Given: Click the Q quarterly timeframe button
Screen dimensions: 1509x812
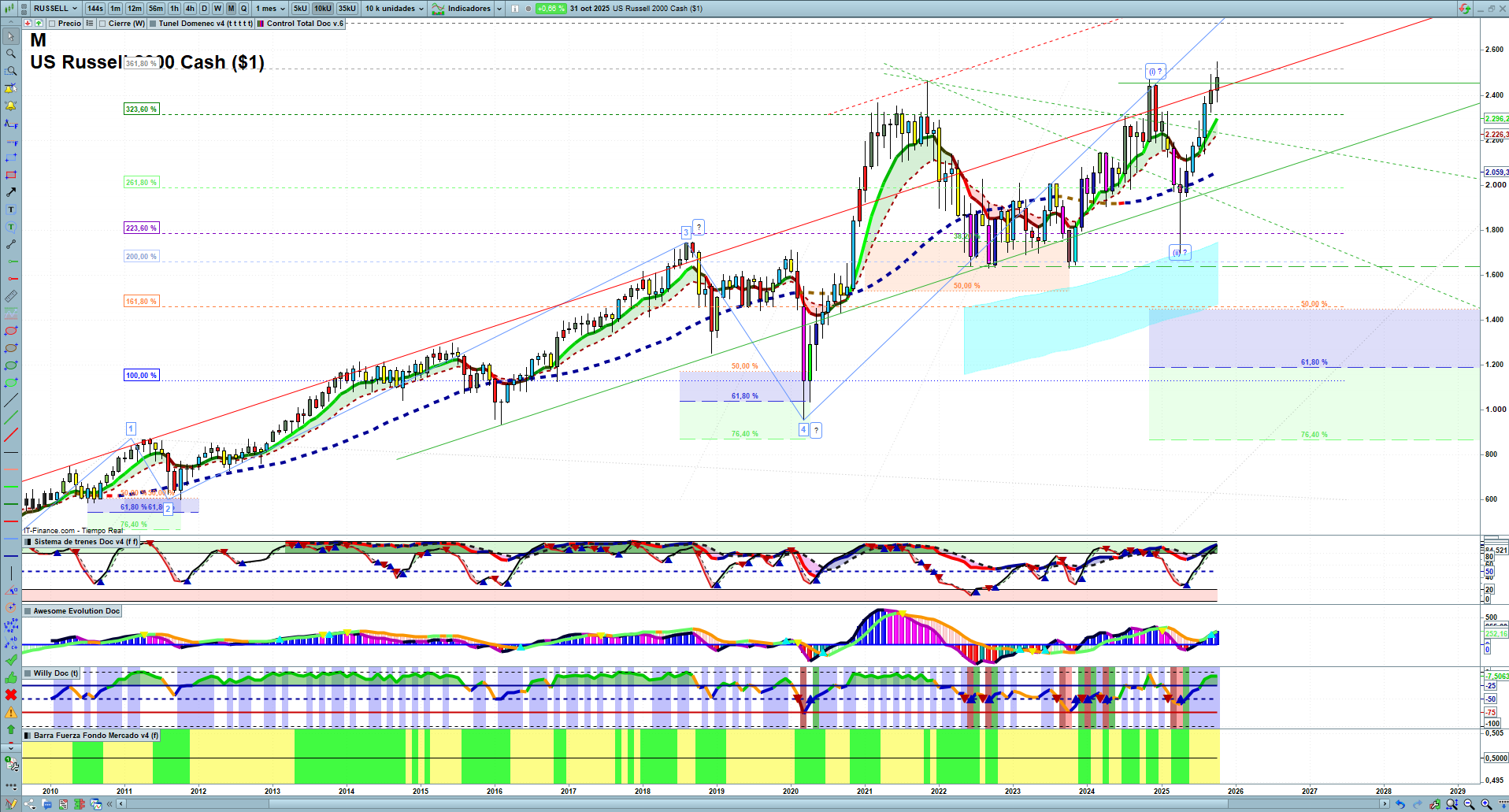Looking at the screenshot, I should click(244, 9).
